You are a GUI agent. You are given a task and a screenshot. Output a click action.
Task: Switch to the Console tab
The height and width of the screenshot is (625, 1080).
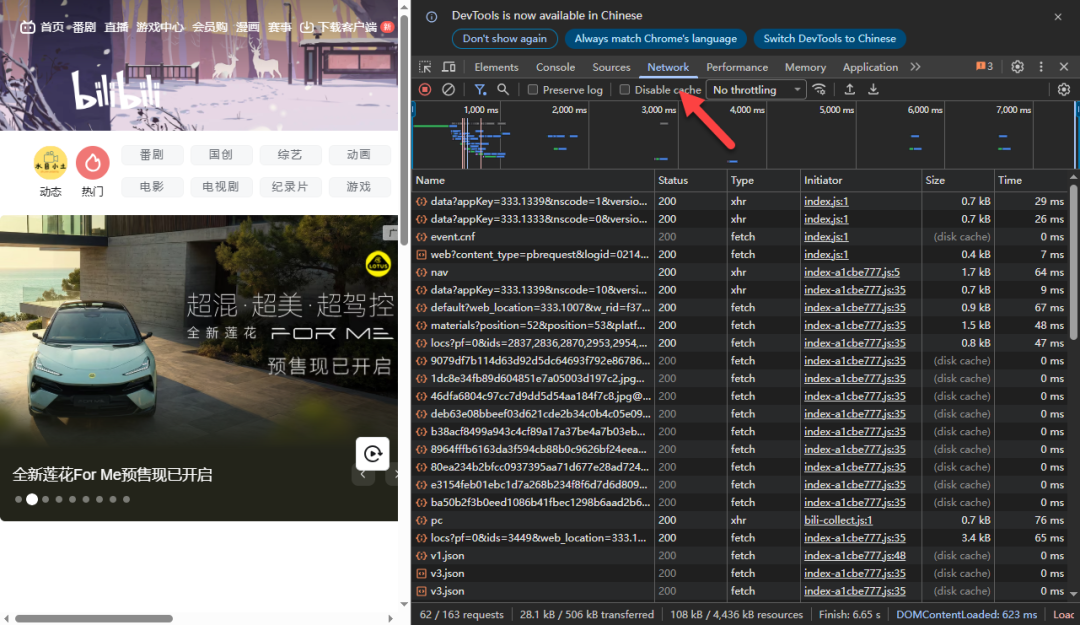555,67
